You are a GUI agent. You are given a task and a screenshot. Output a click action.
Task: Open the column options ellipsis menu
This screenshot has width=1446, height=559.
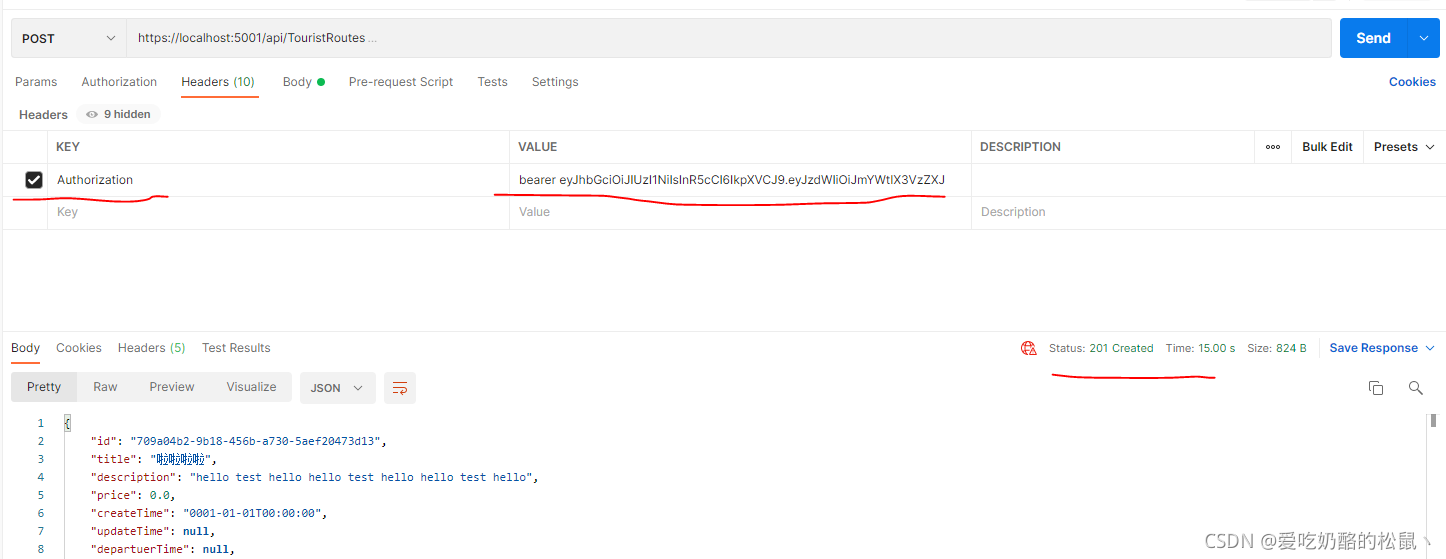pos(1273,147)
